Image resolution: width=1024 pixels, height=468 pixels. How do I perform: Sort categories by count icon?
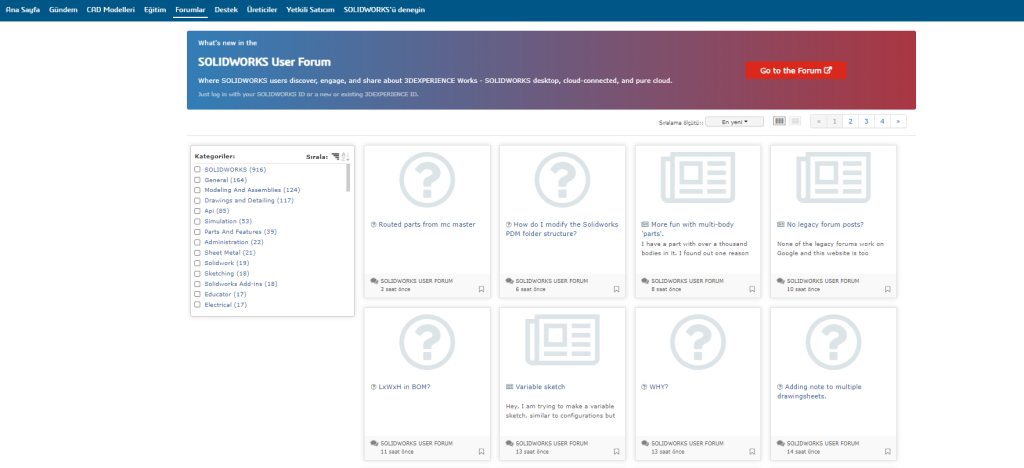click(x=336, y=156)
